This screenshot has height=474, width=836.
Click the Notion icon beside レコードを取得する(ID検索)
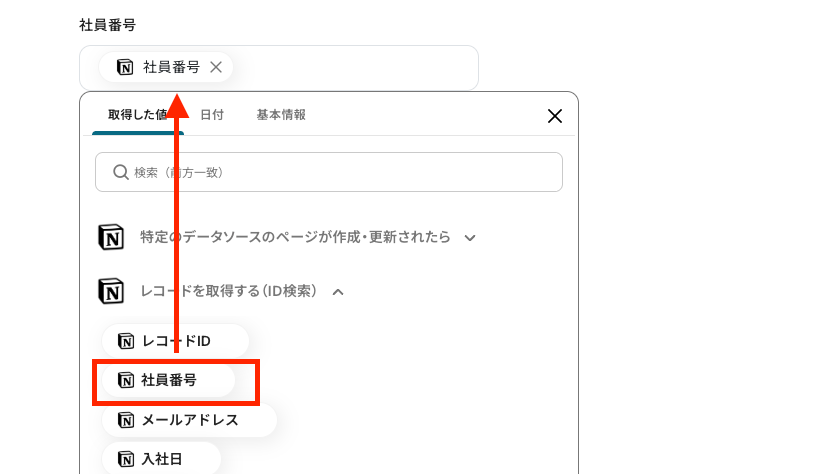coord(111,291)
